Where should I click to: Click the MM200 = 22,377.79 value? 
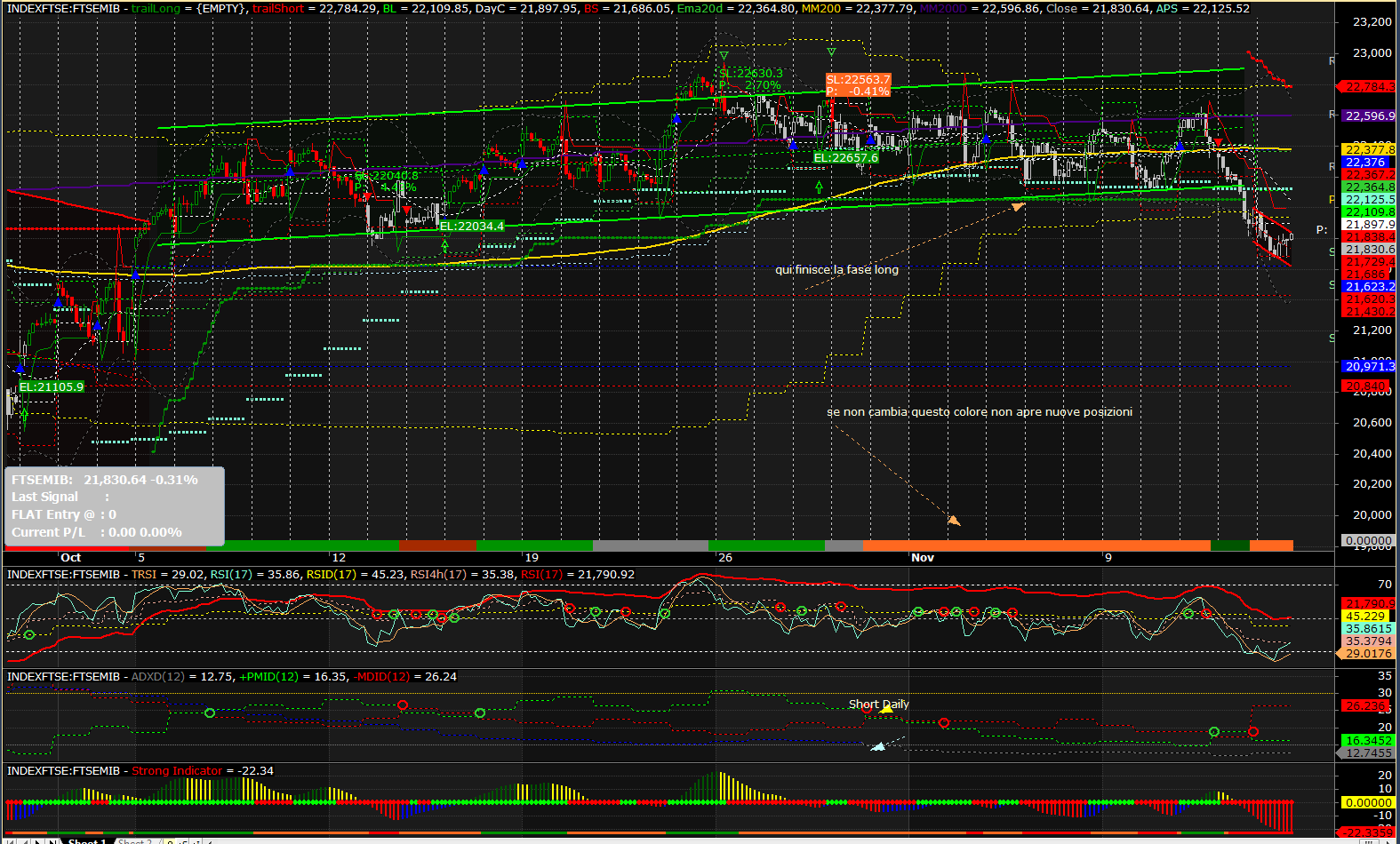[858, 8]
